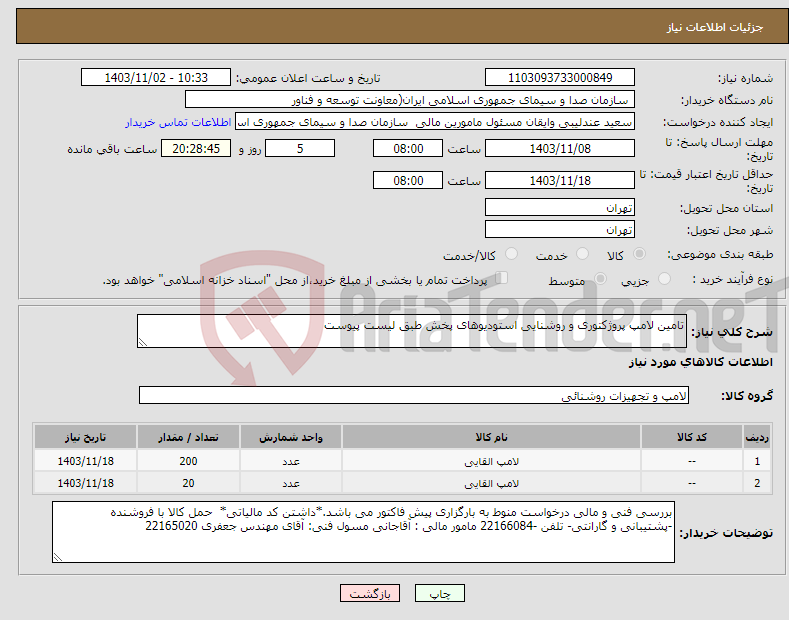Click the گروه کالا field لامپ و تجهیزات روشنائی

click(x=414, y=396)
